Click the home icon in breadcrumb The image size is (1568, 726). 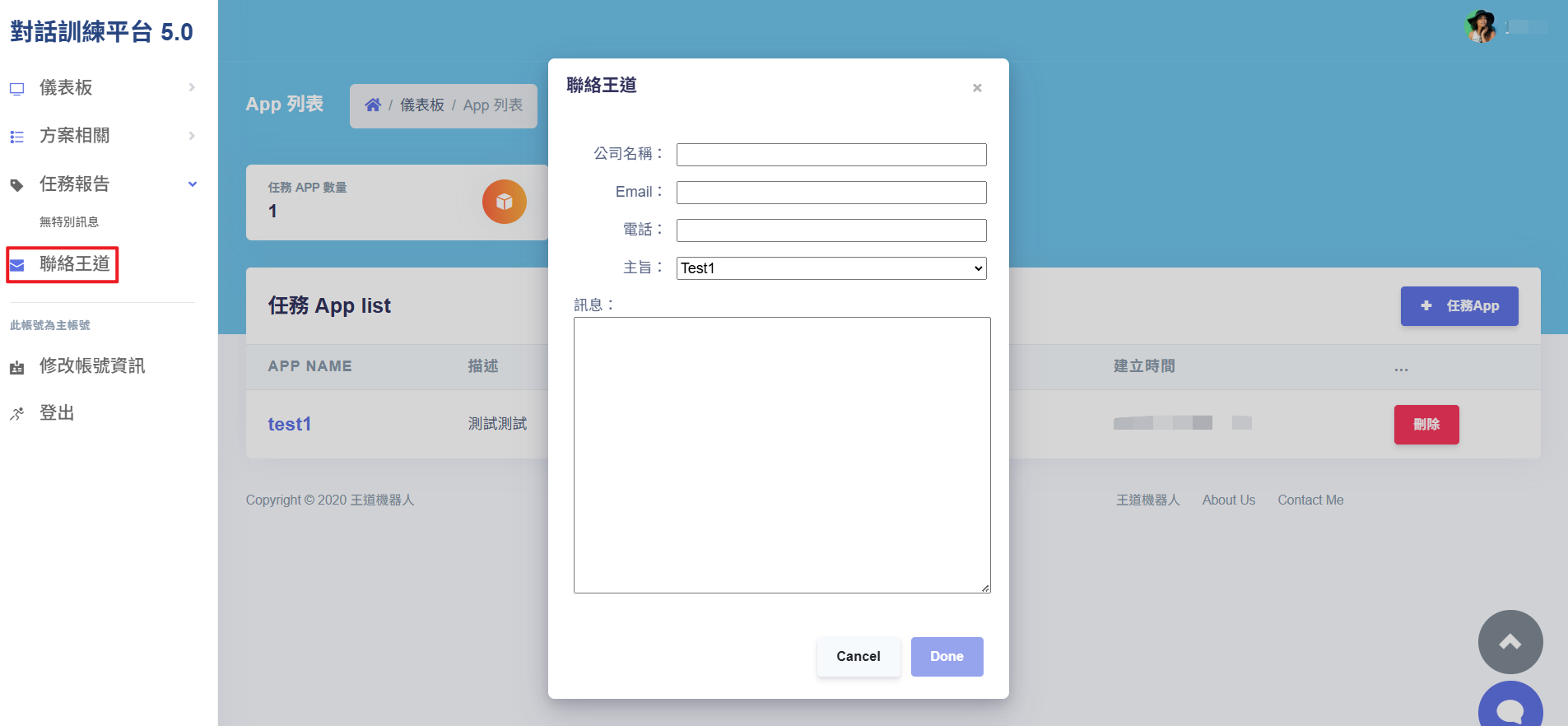pyautogui.click(x=373, y=105)
